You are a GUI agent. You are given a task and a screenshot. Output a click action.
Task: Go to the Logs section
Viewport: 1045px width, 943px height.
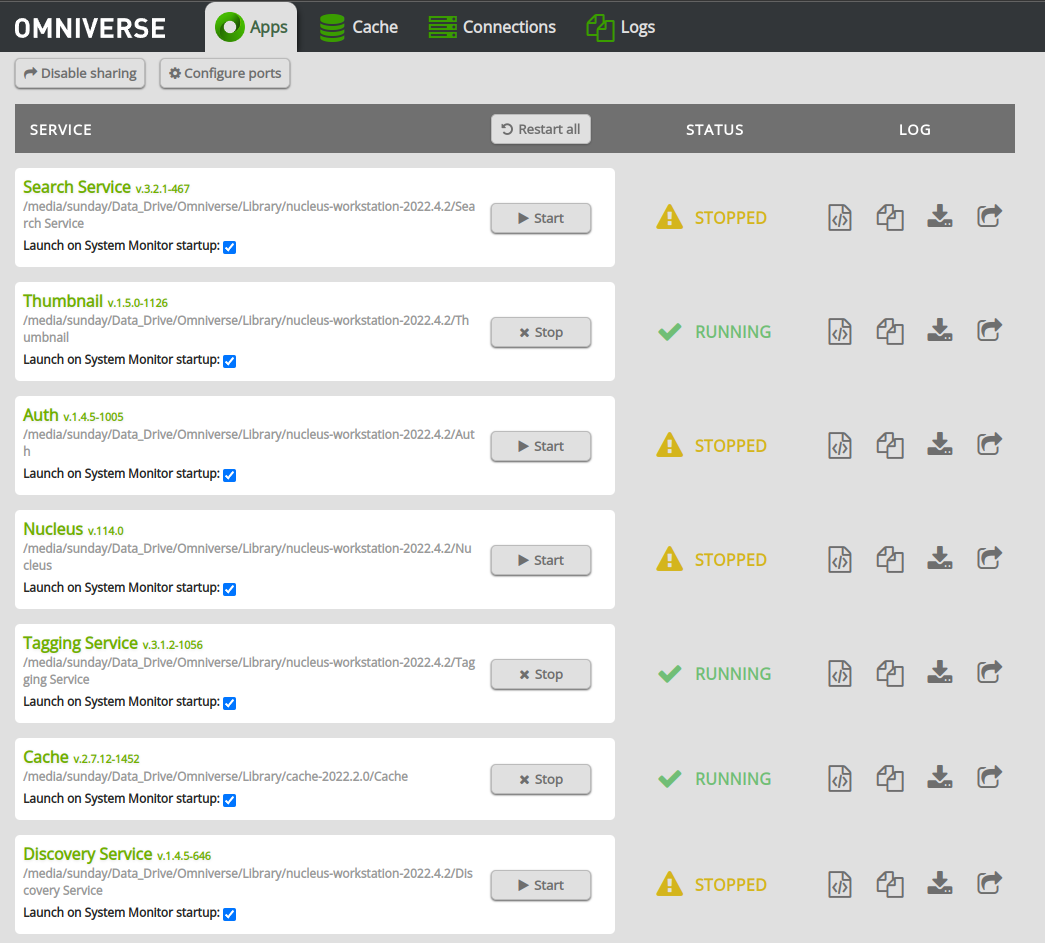coord(620,27)
